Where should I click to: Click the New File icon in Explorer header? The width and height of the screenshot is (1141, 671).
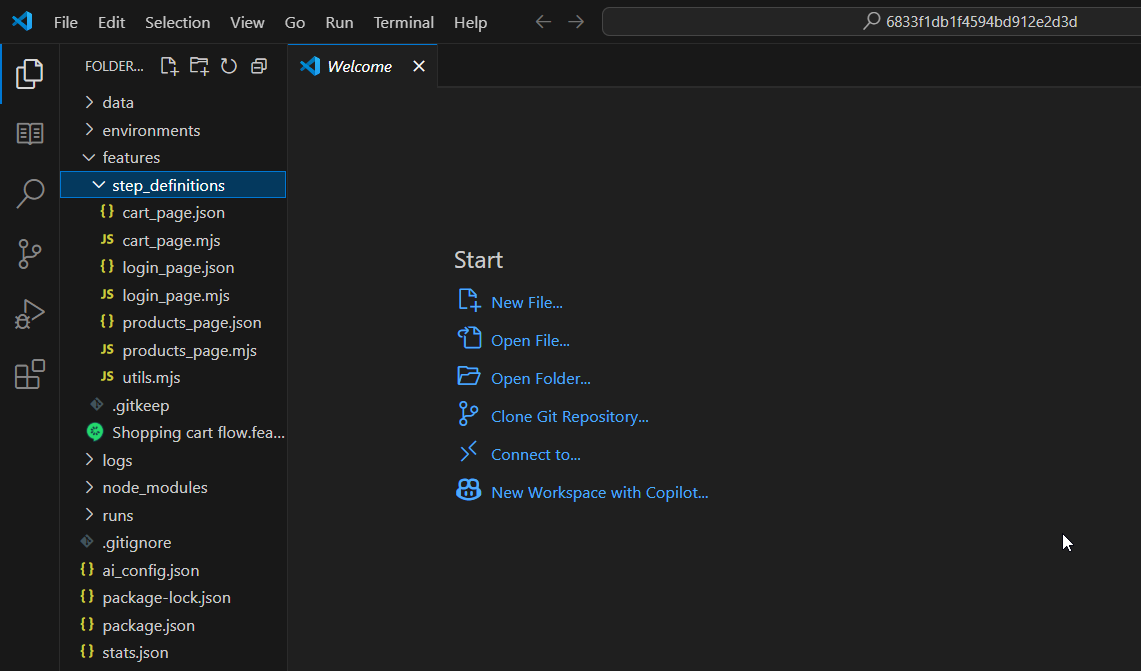point(169,66)
